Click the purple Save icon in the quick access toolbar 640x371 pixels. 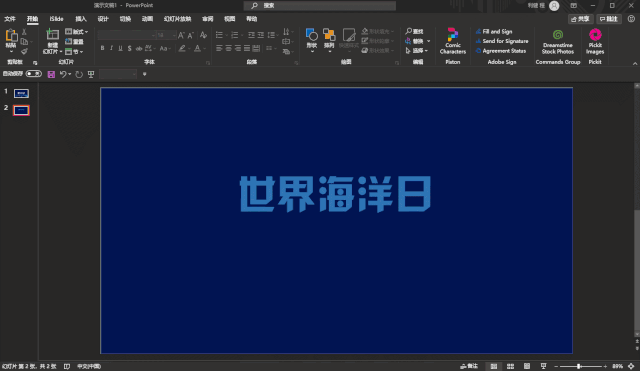(x=51, y=74)
